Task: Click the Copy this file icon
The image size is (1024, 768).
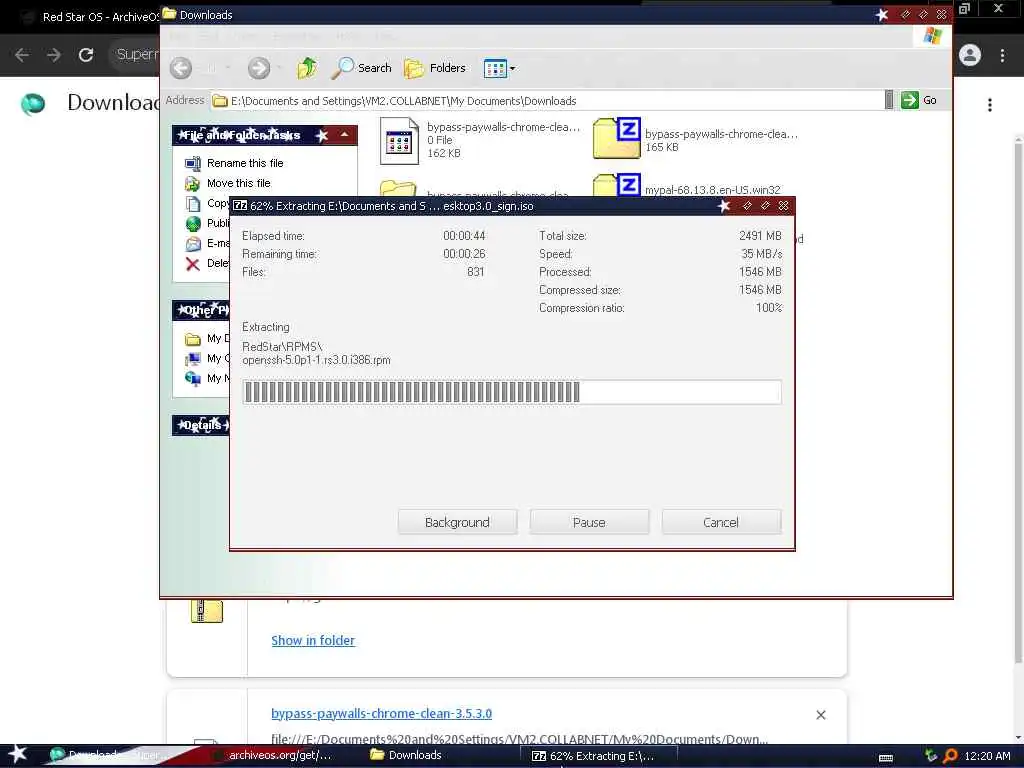Action: [x=193, y=204]
